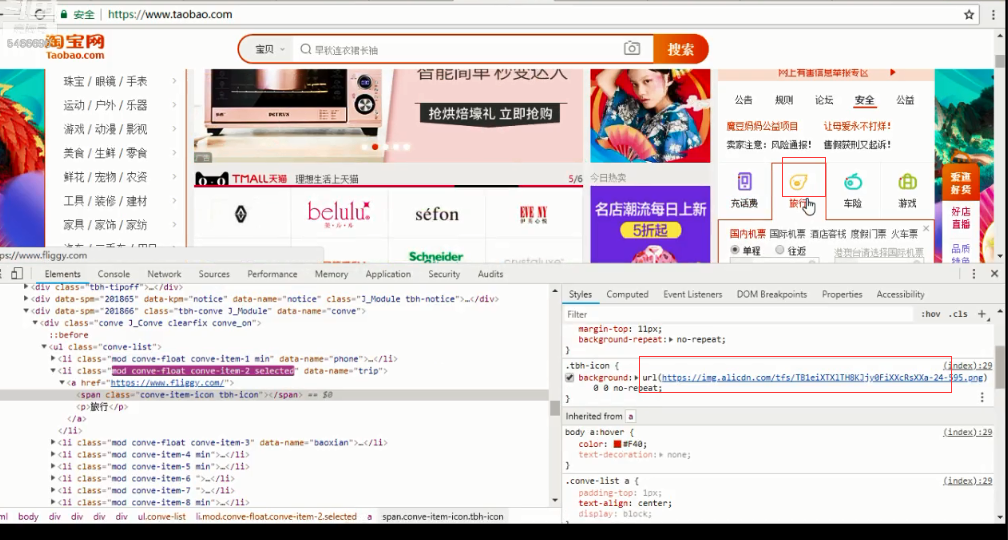Open image search via the camera icon
The height and width of the screenshot is (540, 1008).
[x=632, y=49]
